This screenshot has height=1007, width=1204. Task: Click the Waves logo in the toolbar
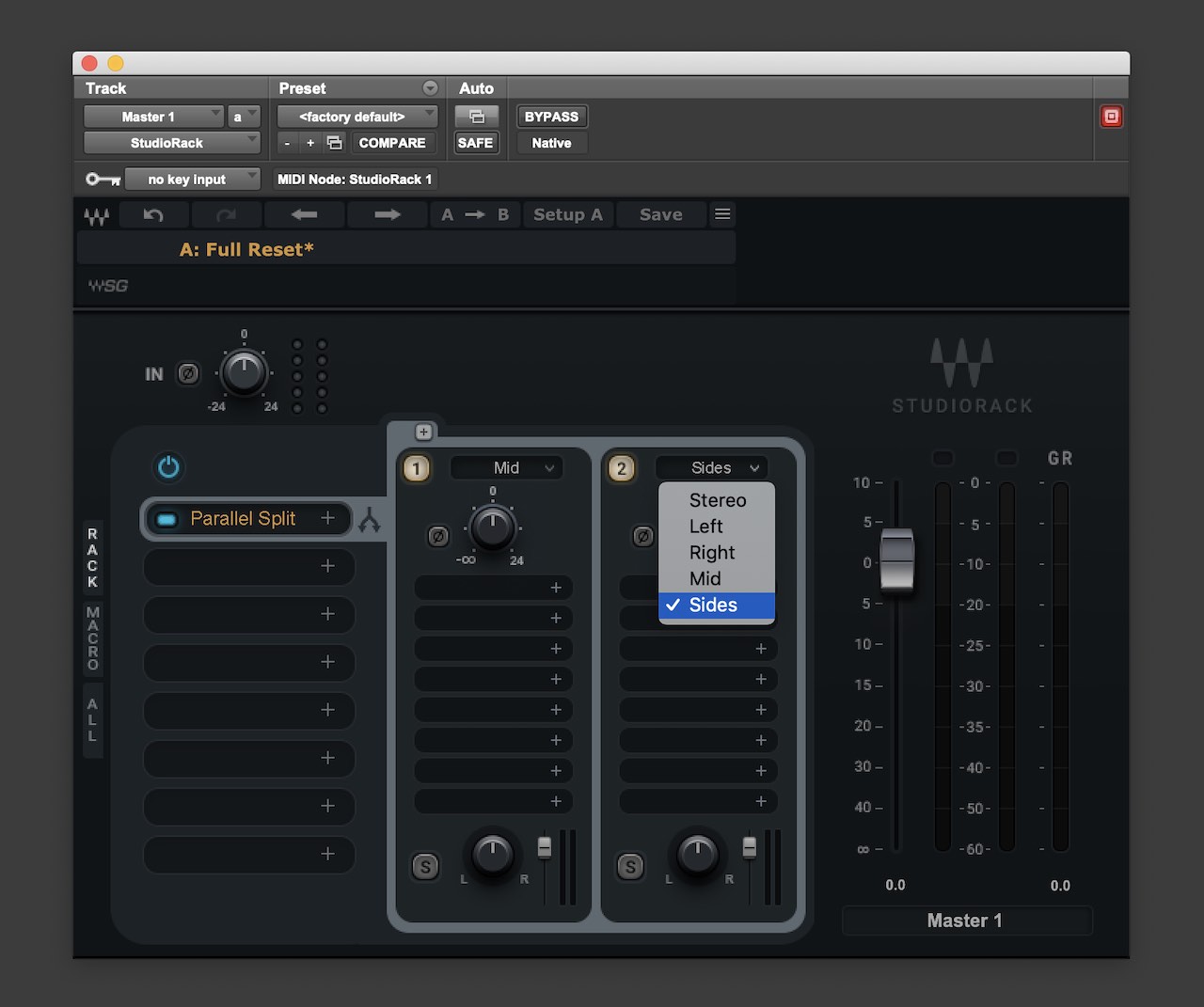(x=96, y=216)
